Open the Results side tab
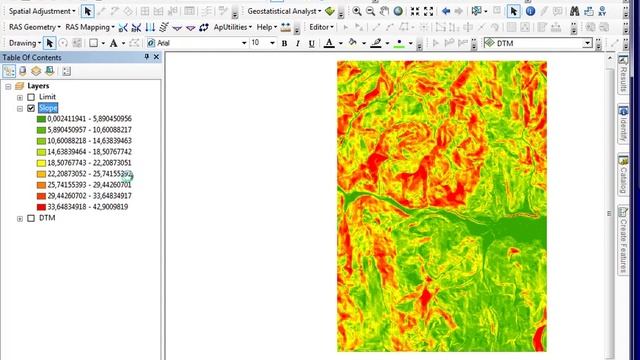640x360 pixels. click(x=623, y=74)
